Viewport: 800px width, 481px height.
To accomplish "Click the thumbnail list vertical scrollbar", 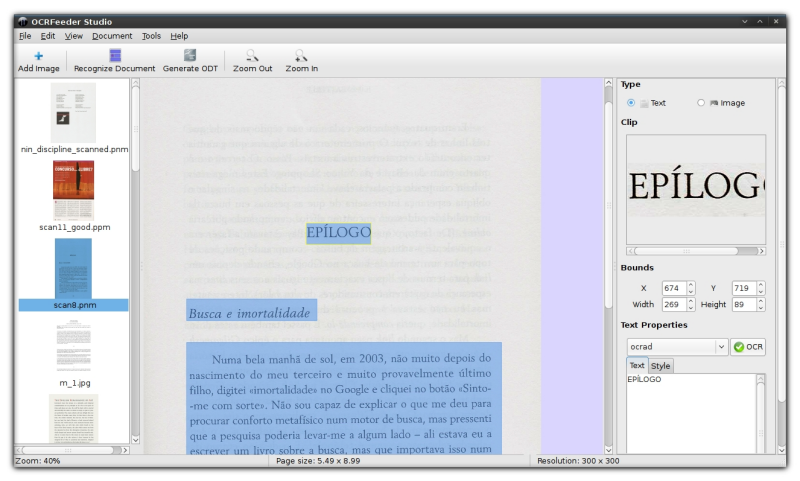I will pos(136,261).
